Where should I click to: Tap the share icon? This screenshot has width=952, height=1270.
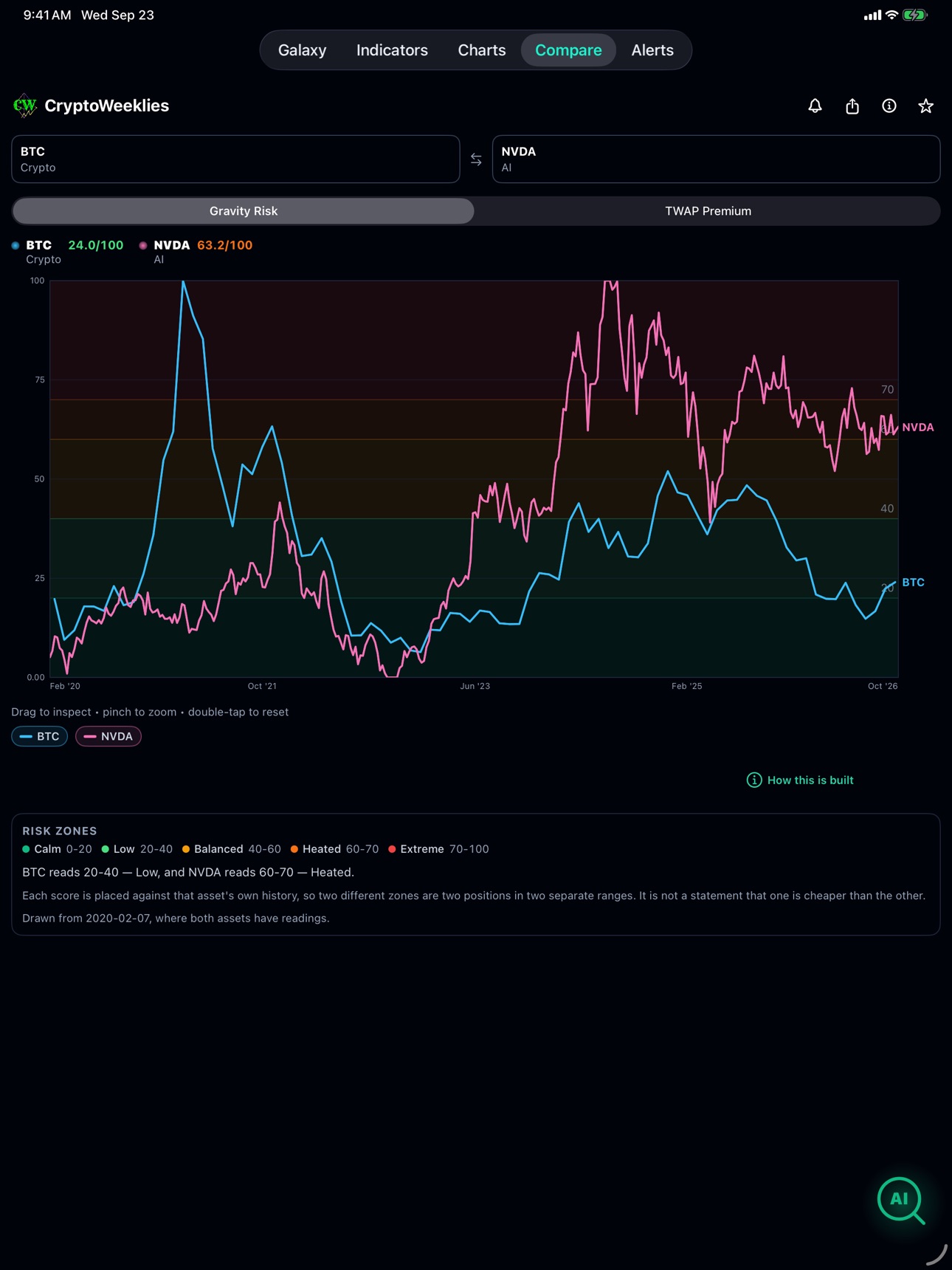pos(852,106)
